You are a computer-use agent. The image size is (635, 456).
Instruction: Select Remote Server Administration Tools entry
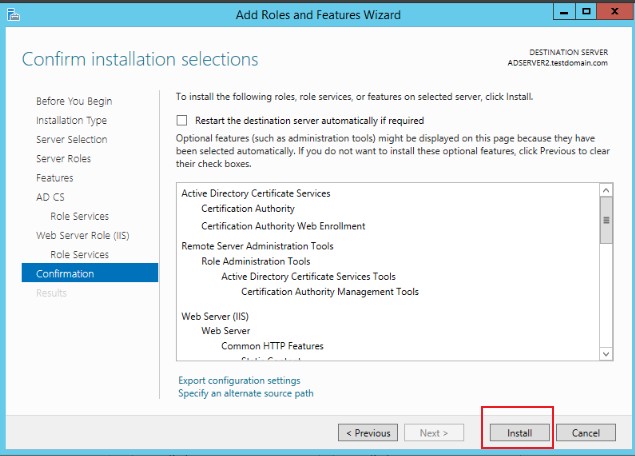point(257,246)
